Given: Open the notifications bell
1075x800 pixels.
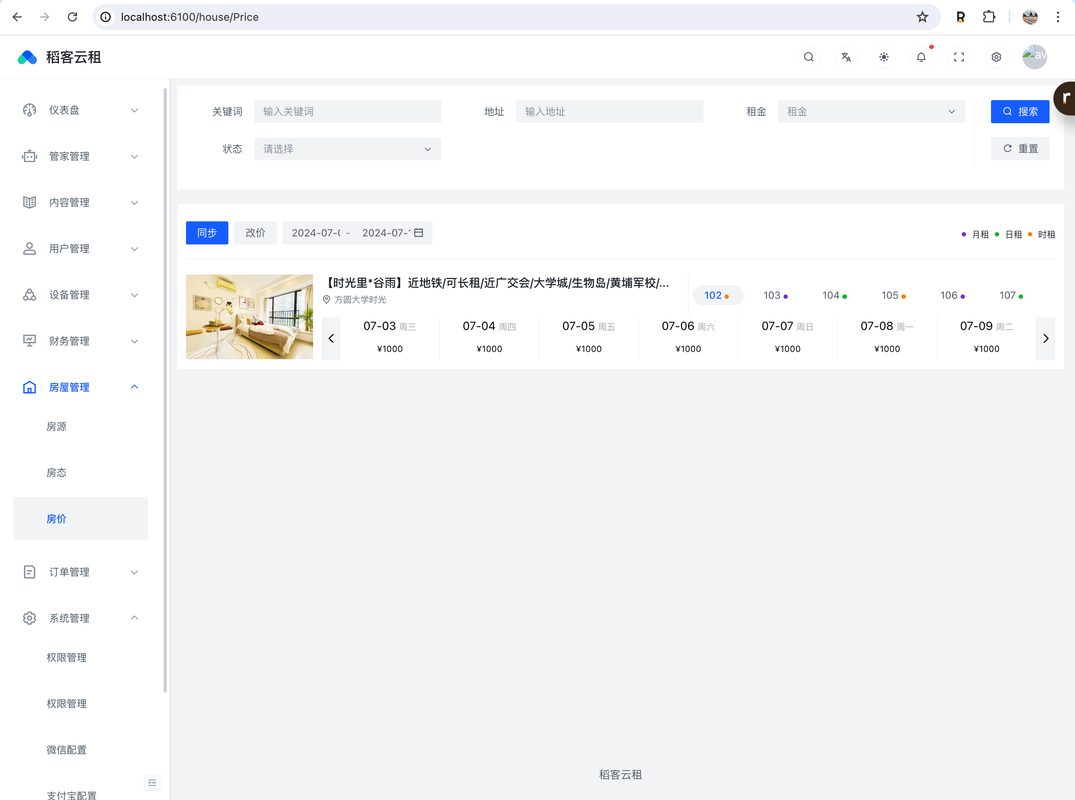Looking at the screenshot, I should (x=921, y=57).
